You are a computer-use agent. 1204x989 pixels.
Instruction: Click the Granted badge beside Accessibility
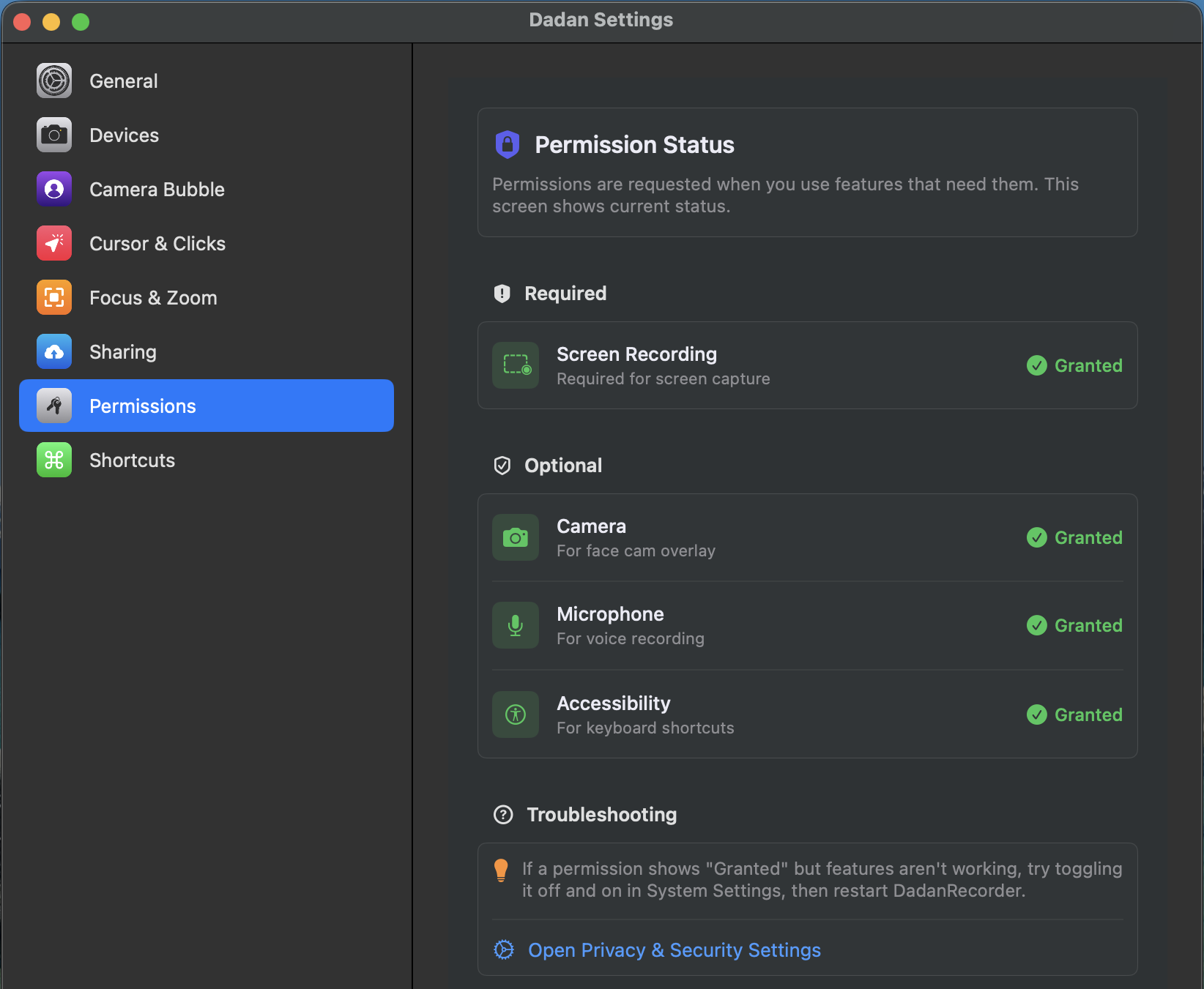(x=1074, y=714)
